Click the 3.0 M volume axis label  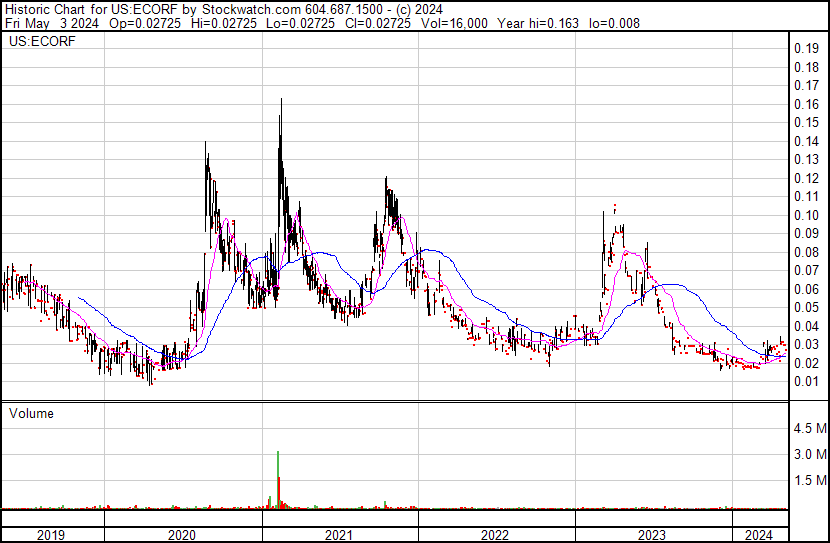(810, 454)
